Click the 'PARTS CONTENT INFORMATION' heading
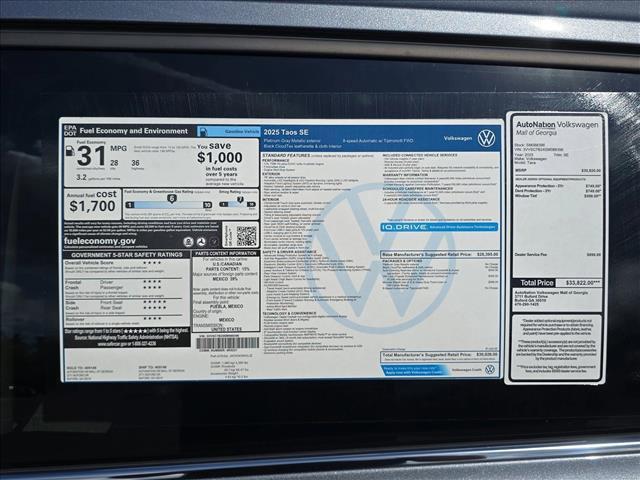 (x=226, y=253)
